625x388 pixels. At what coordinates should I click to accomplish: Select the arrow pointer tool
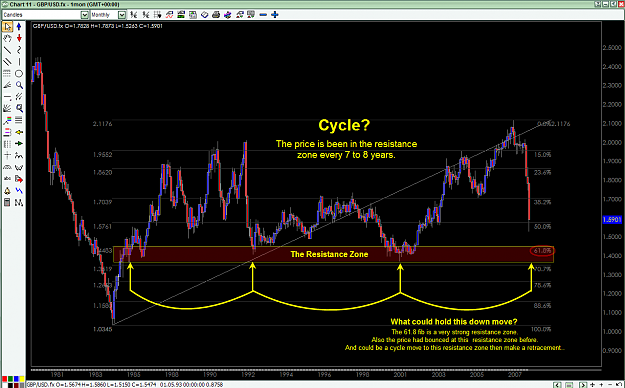7,27
